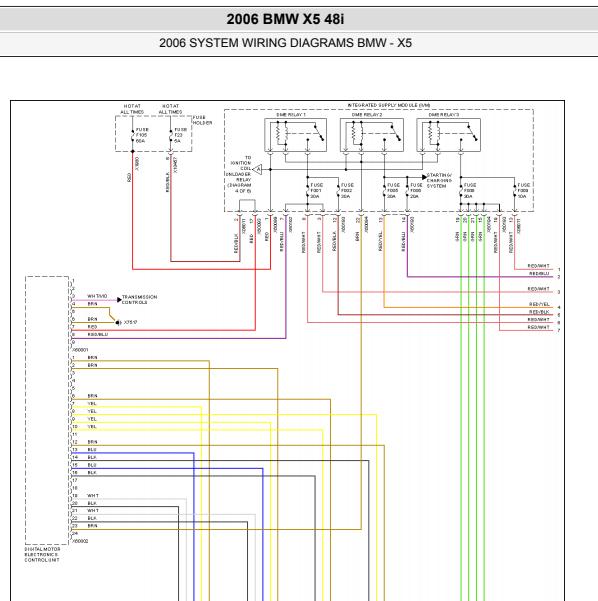Click the 'TO IGNITION COIL UNLOADER RELAY' note
The height and width of the screenshot is (601, 598).
(x=238, y=174)
